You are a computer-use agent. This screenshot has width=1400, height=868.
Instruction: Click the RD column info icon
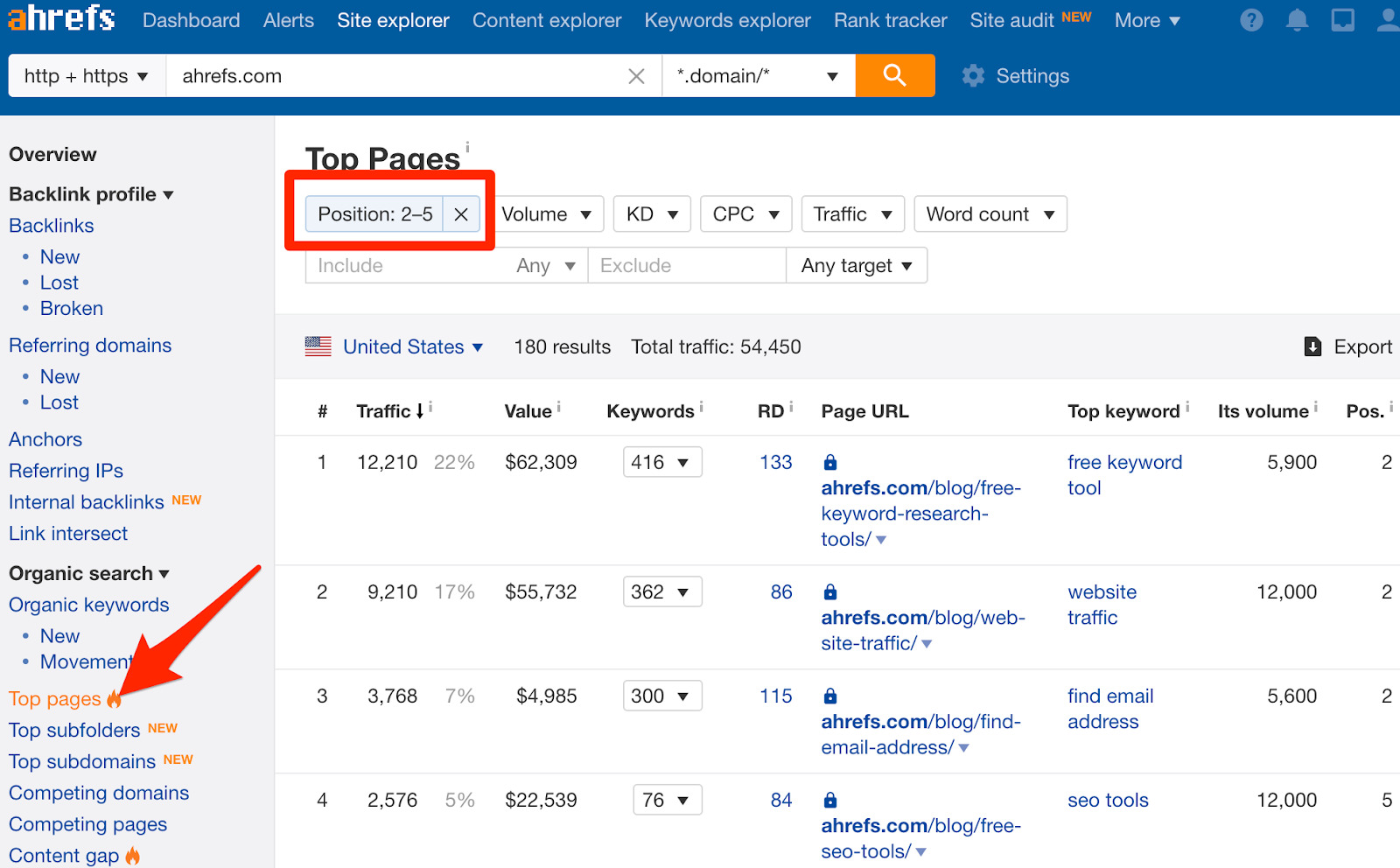tap(791, 407)
